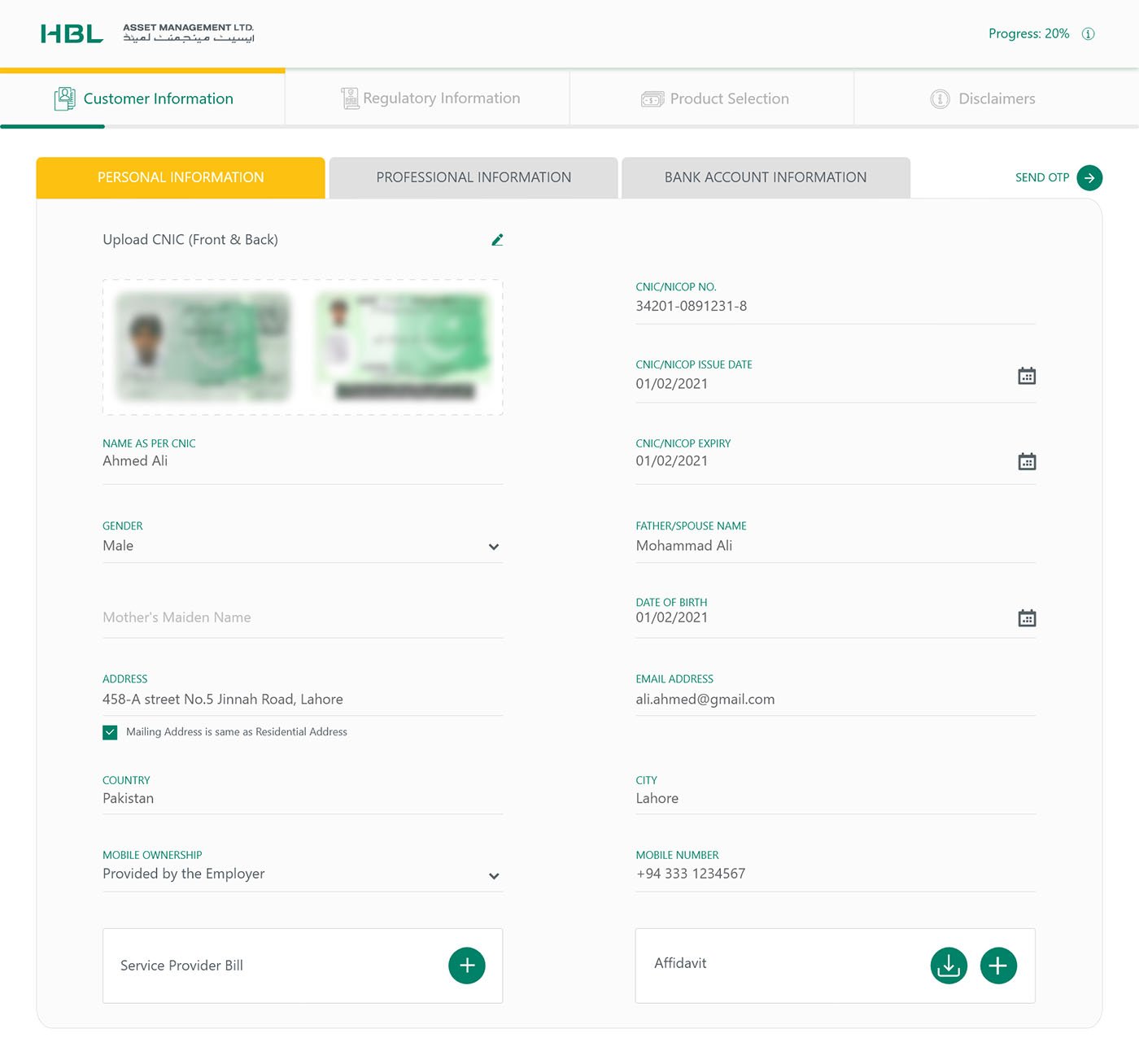
Task: Switch to Bank Account Information tab
Action: tap(766, 177)
